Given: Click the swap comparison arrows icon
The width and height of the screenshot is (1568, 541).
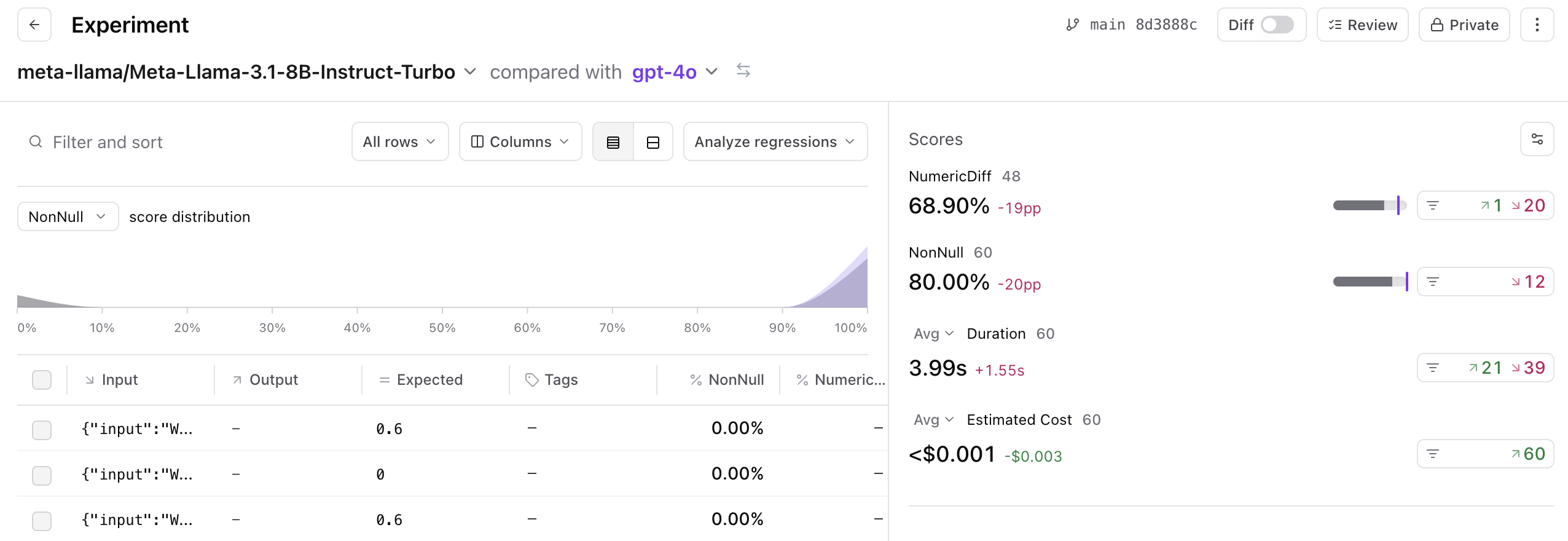Looking at the screenshot, I should click(x=743, y=71).
